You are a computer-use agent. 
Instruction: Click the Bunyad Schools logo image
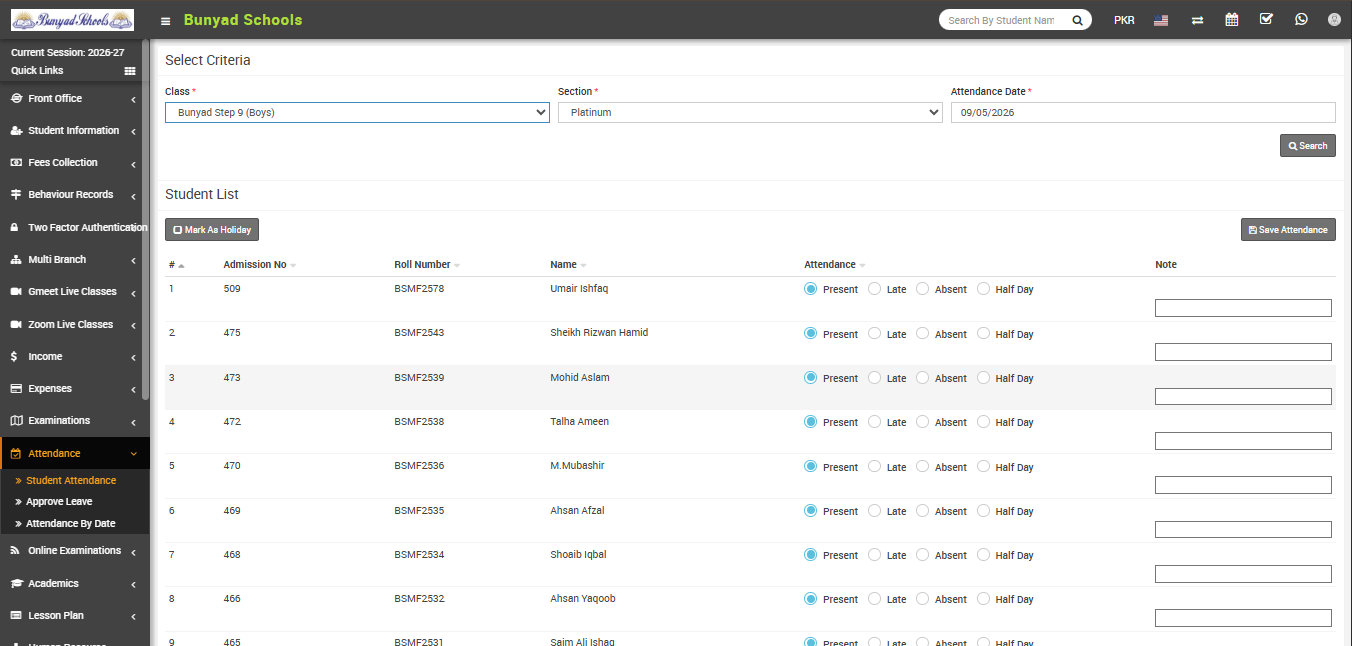tap(72, 20)
